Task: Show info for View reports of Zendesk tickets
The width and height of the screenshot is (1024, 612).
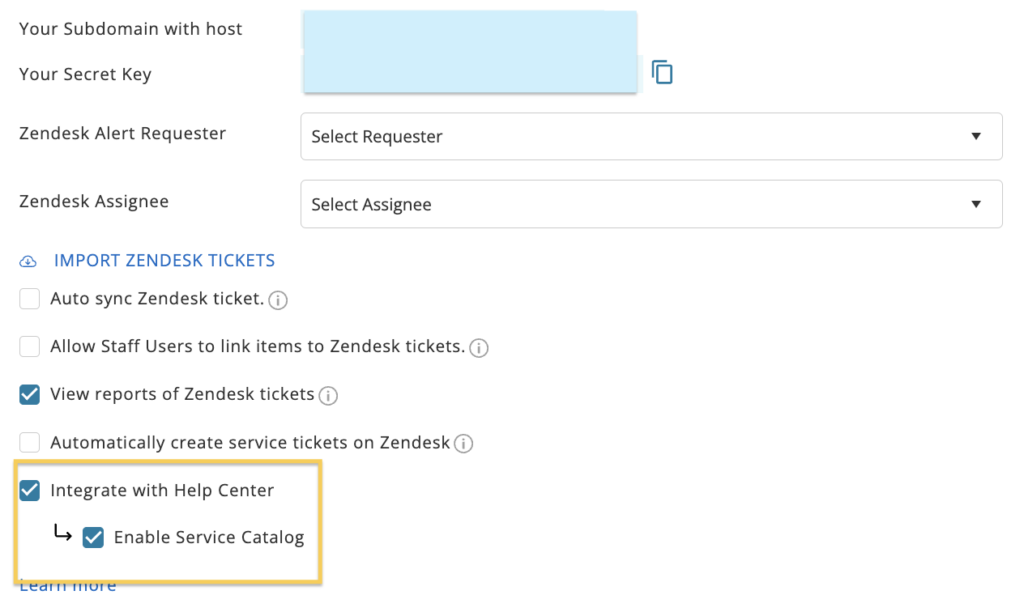Action: (x=328, y=396)
